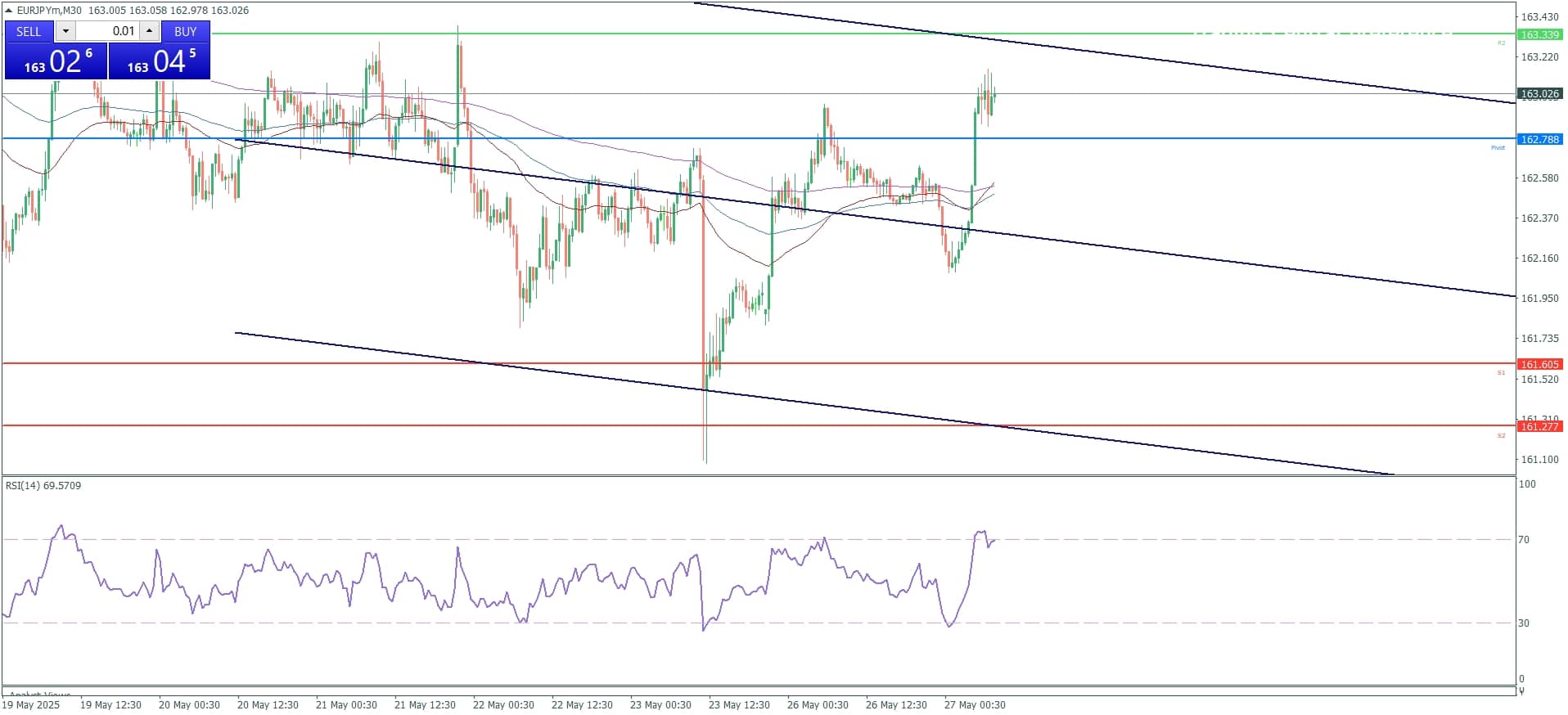Click the 21 May 12:30 time label
The height and width of the screenshot is (715, 1568).
pos(425,704)
